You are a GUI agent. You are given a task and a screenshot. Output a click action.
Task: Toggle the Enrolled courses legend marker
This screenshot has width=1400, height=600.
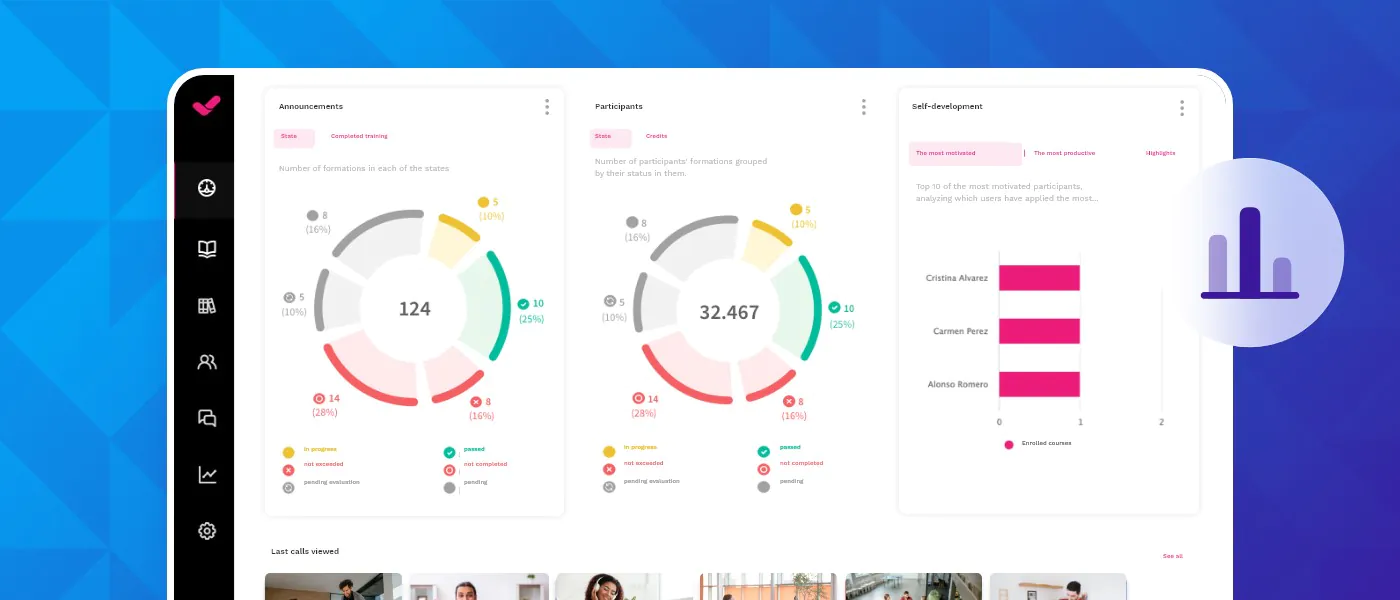1009,444
